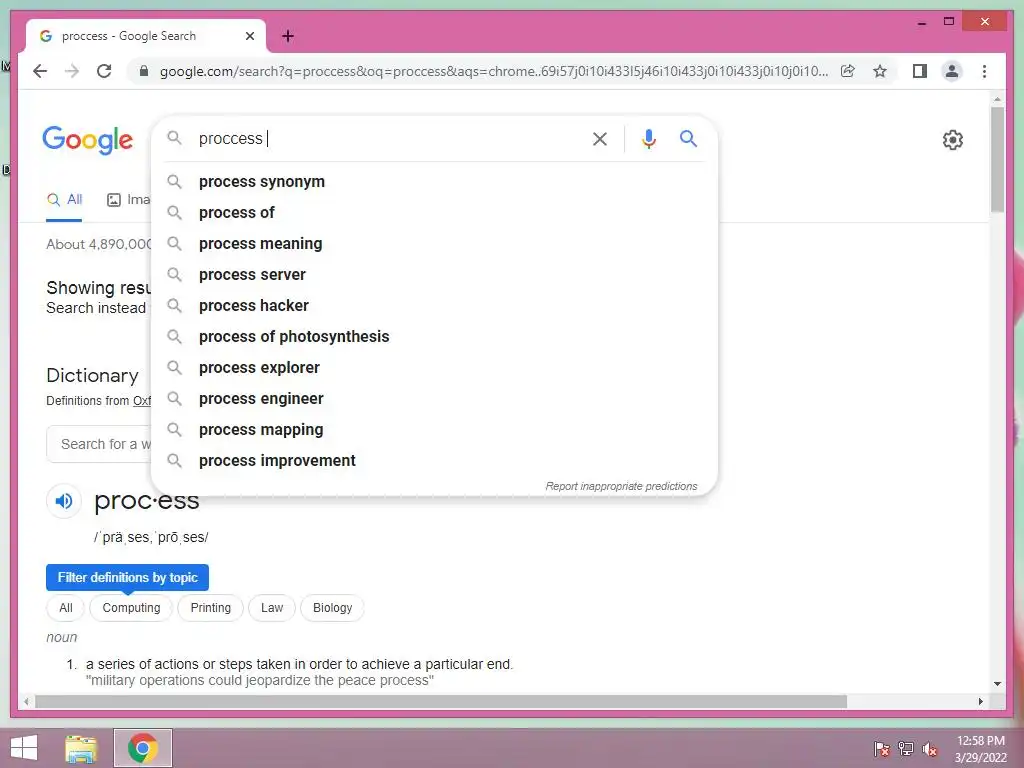Select 'process engineer' suggestion
The image size is (1024, 768).
(434, 399)
